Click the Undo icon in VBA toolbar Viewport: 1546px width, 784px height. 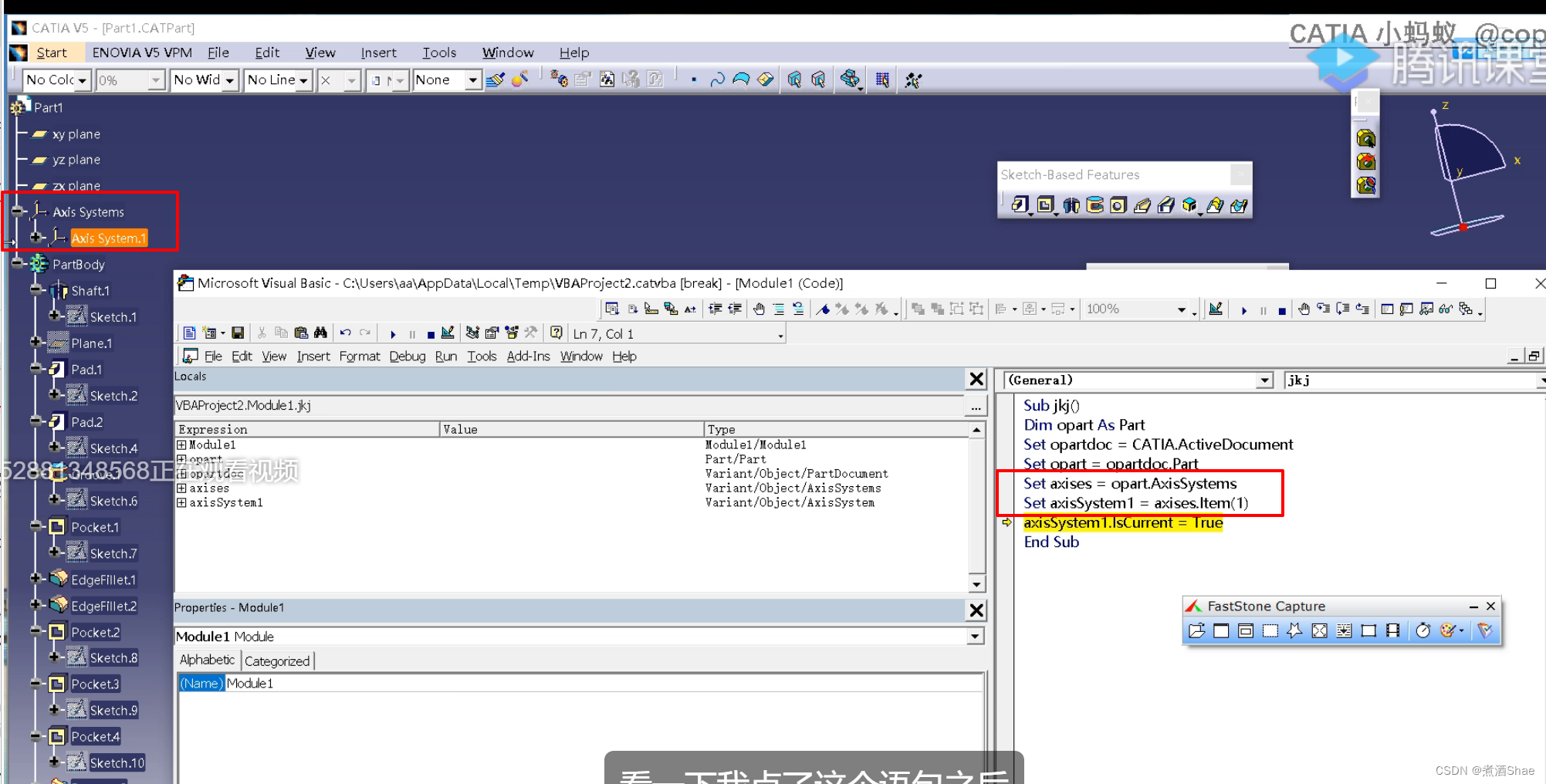pos(345,333)
